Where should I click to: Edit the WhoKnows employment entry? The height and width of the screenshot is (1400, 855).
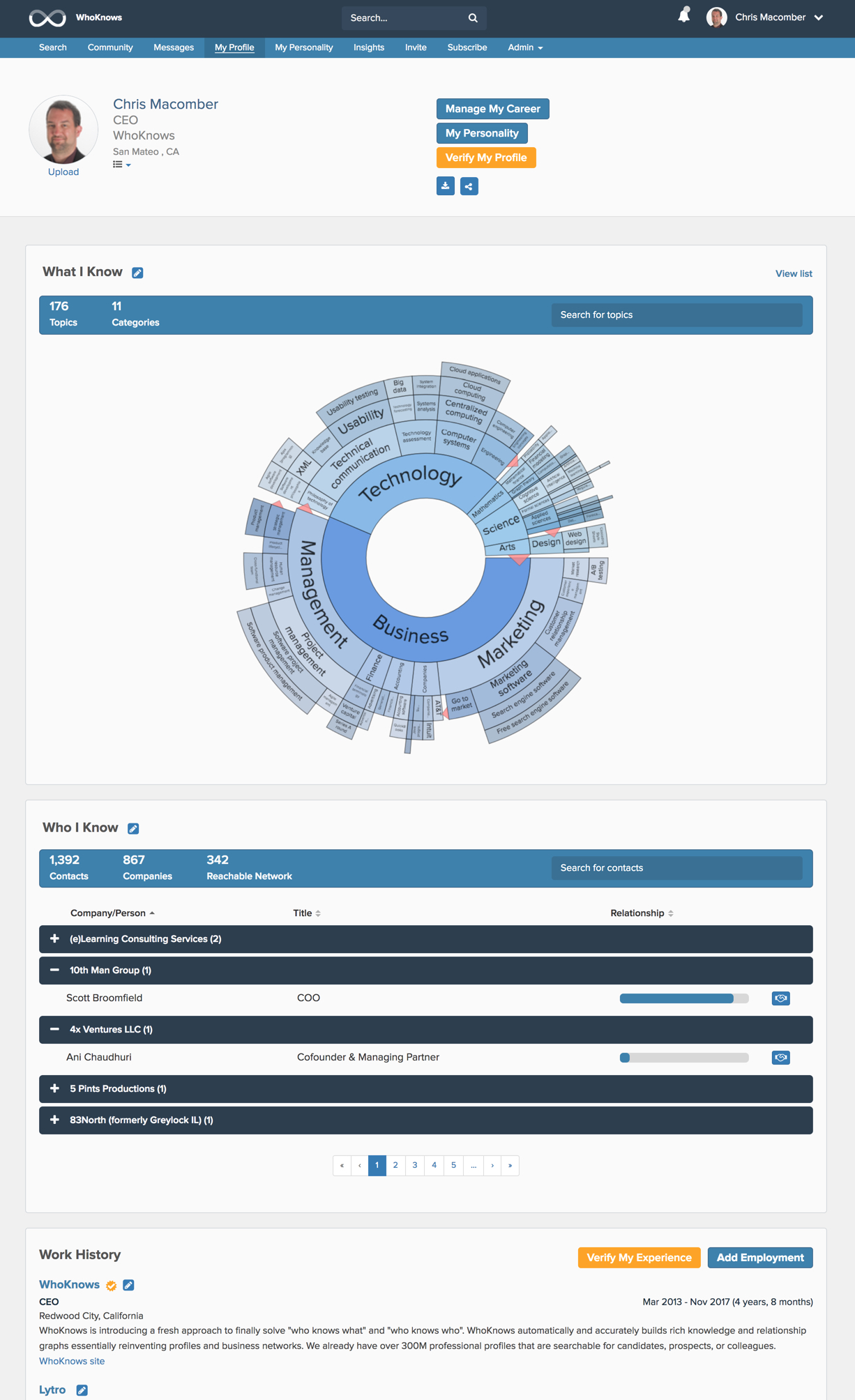tap(128, 1285)
